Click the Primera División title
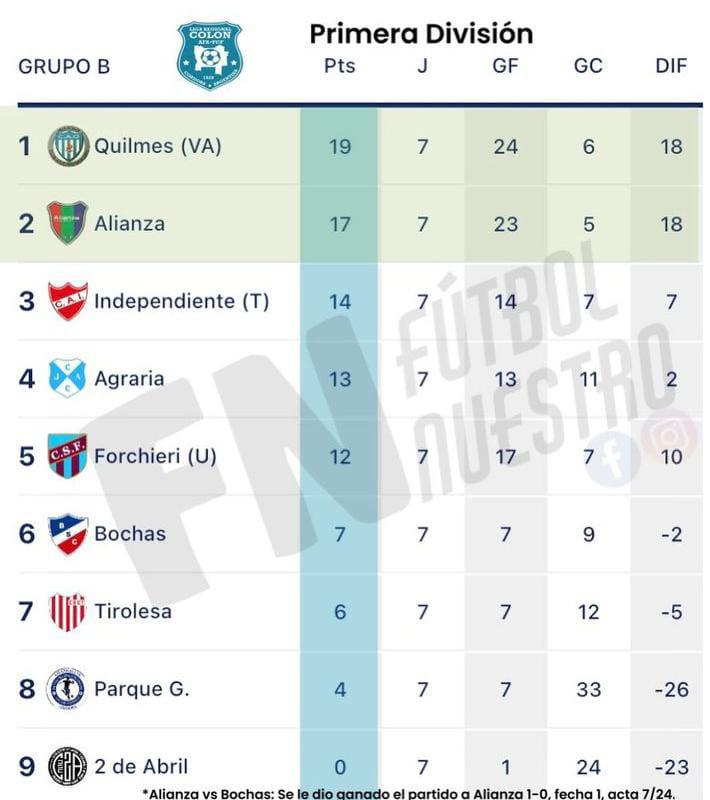Viewport: 710px width, 800px height. (420, 33)
